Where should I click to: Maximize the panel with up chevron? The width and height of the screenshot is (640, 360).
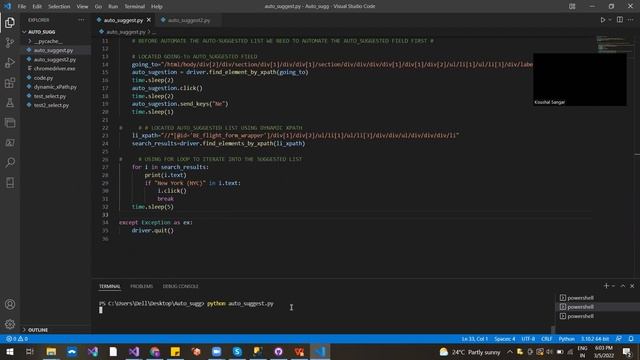(623, 286)
